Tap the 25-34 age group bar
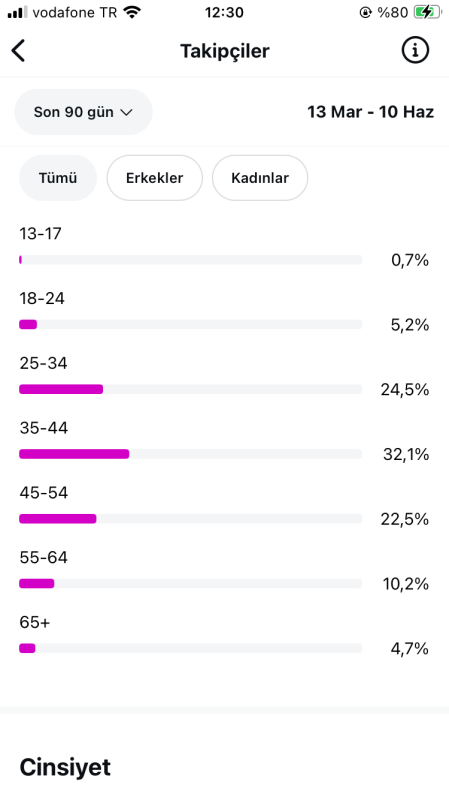Viewport: 449px width, 800px height. pyautogui.click(x=190, y=389)
